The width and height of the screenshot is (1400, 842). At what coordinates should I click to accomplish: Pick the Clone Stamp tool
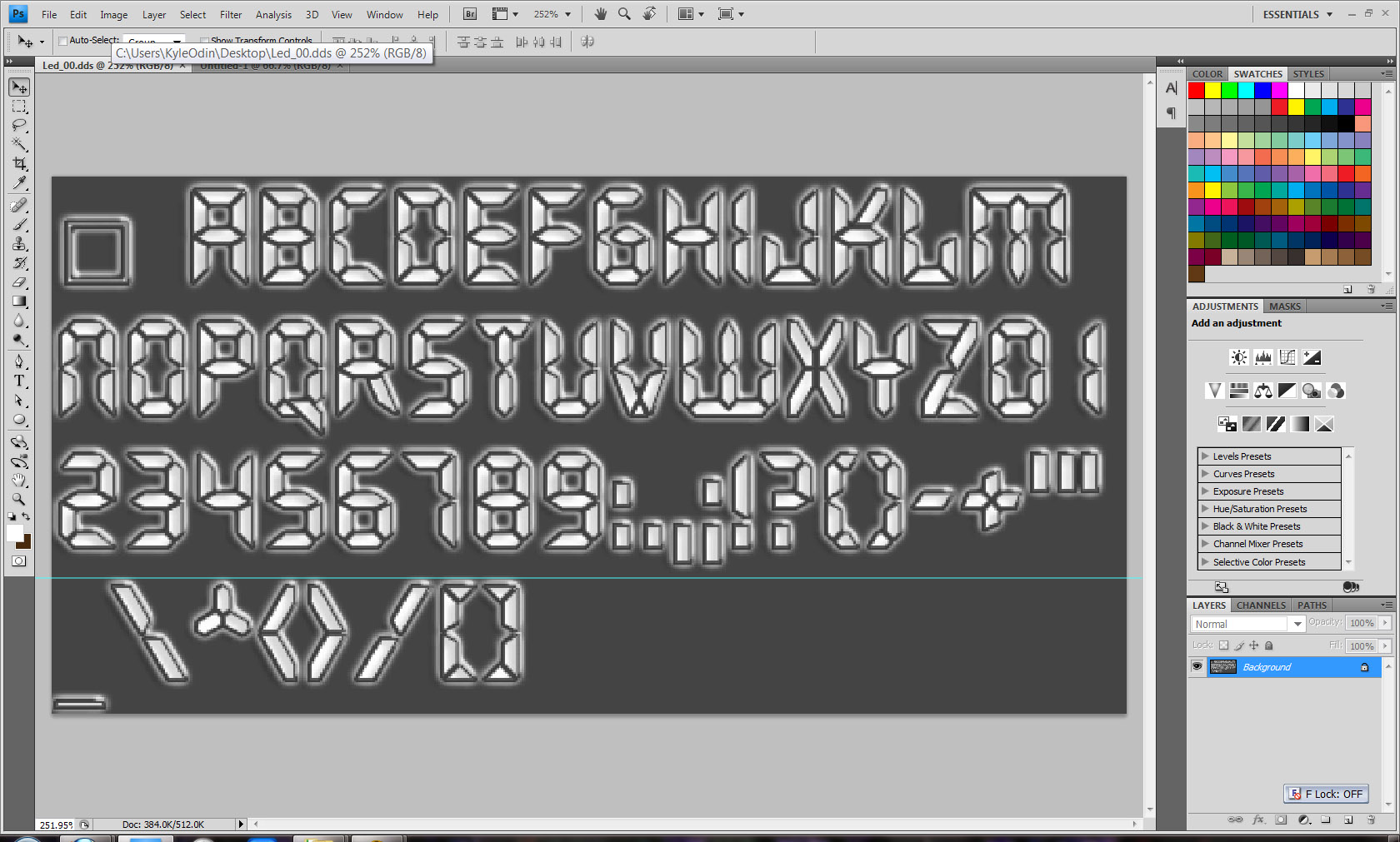coord(19,244)
